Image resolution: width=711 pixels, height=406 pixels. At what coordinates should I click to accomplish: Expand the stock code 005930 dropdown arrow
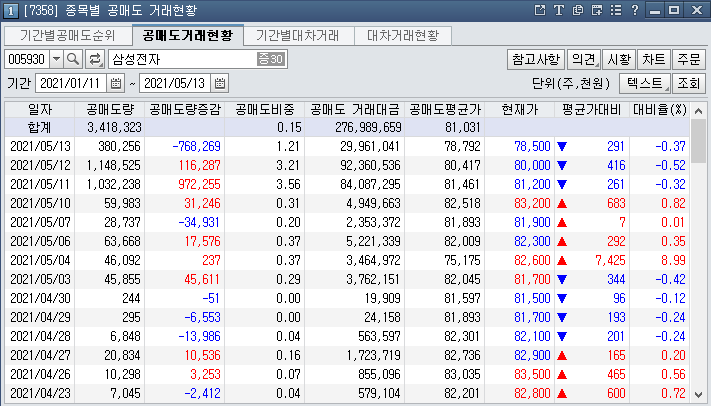pos(56,59)
